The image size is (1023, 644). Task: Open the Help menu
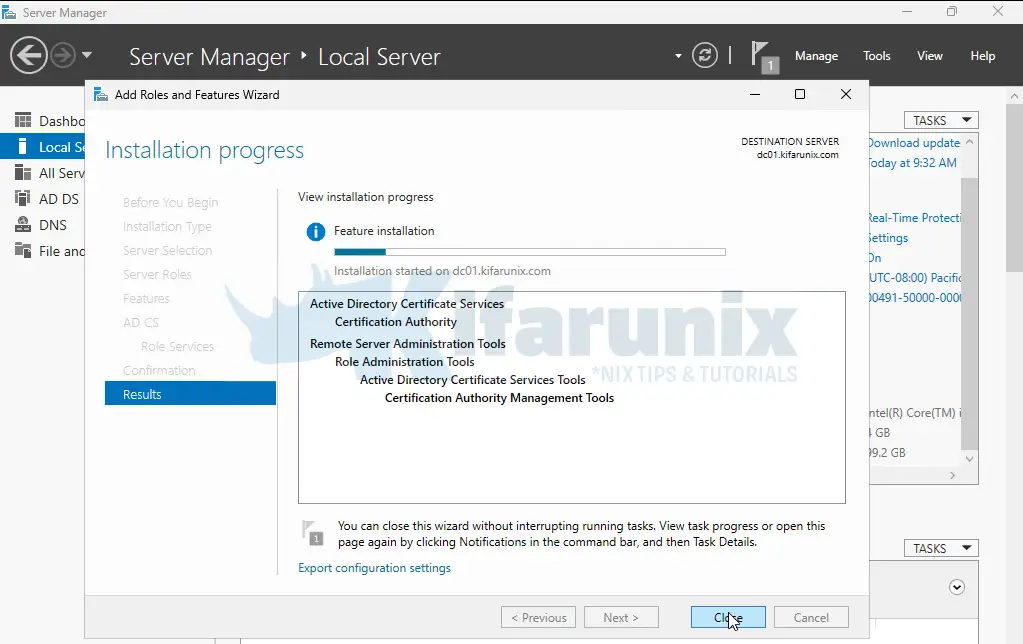983,56
